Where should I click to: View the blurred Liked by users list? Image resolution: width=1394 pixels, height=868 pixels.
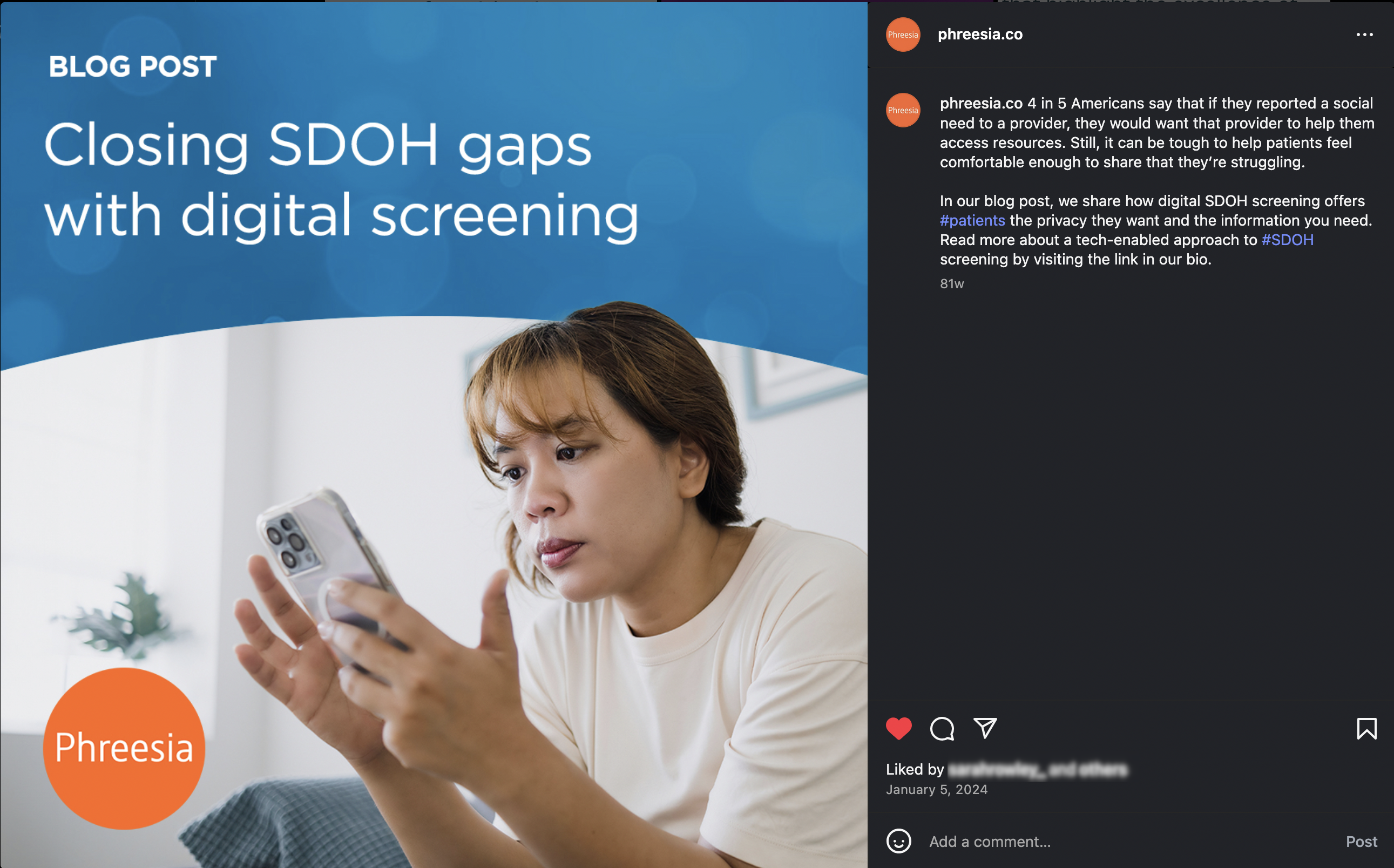pyautogui.click(x=1037, y=769)
